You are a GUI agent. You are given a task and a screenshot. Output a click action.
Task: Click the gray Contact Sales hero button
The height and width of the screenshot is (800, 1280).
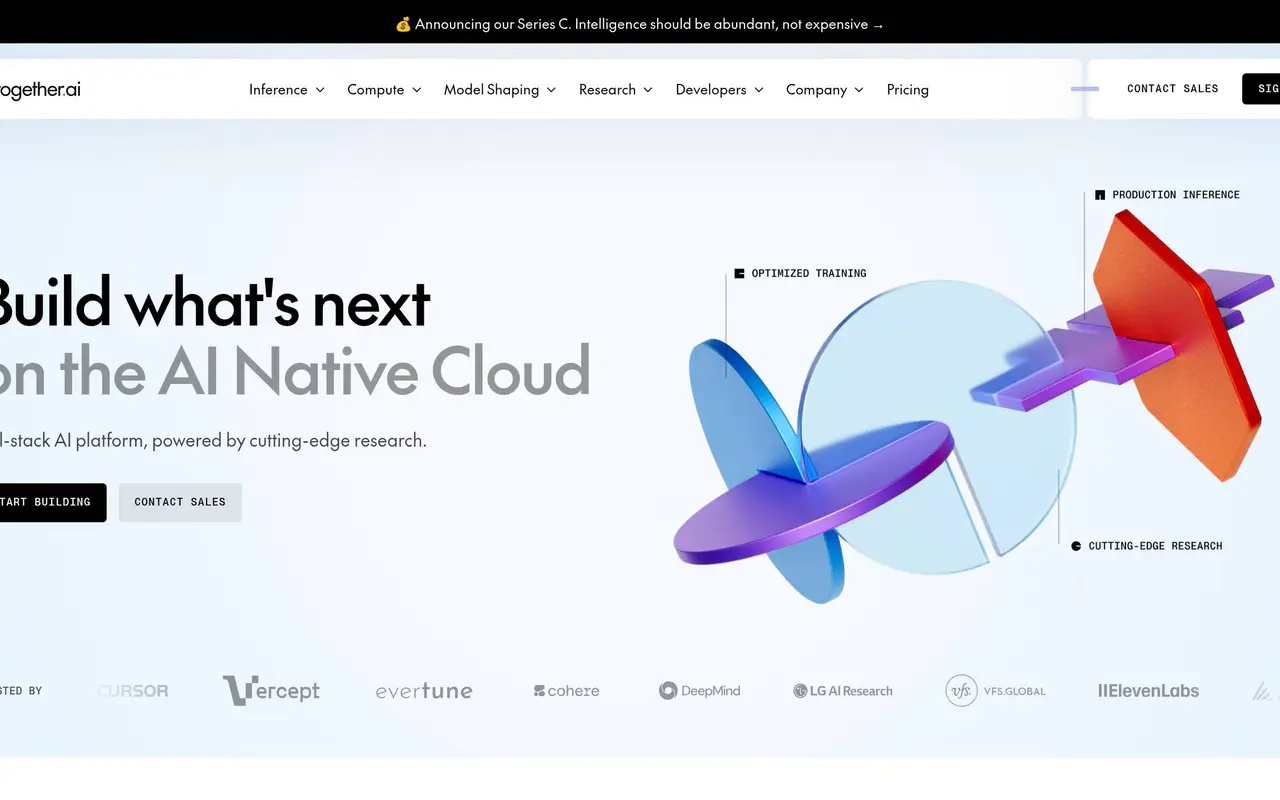[x=180, y=502]
